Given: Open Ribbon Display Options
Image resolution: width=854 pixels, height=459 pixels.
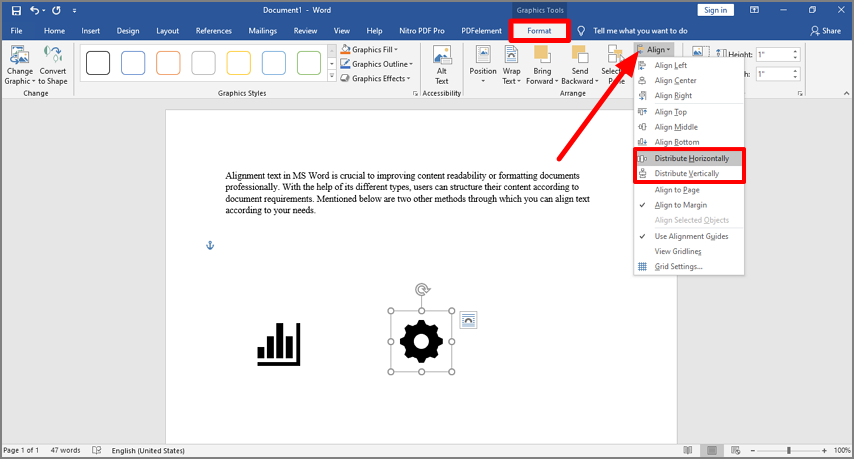Looking at the screenshot, I should [754, 10].
